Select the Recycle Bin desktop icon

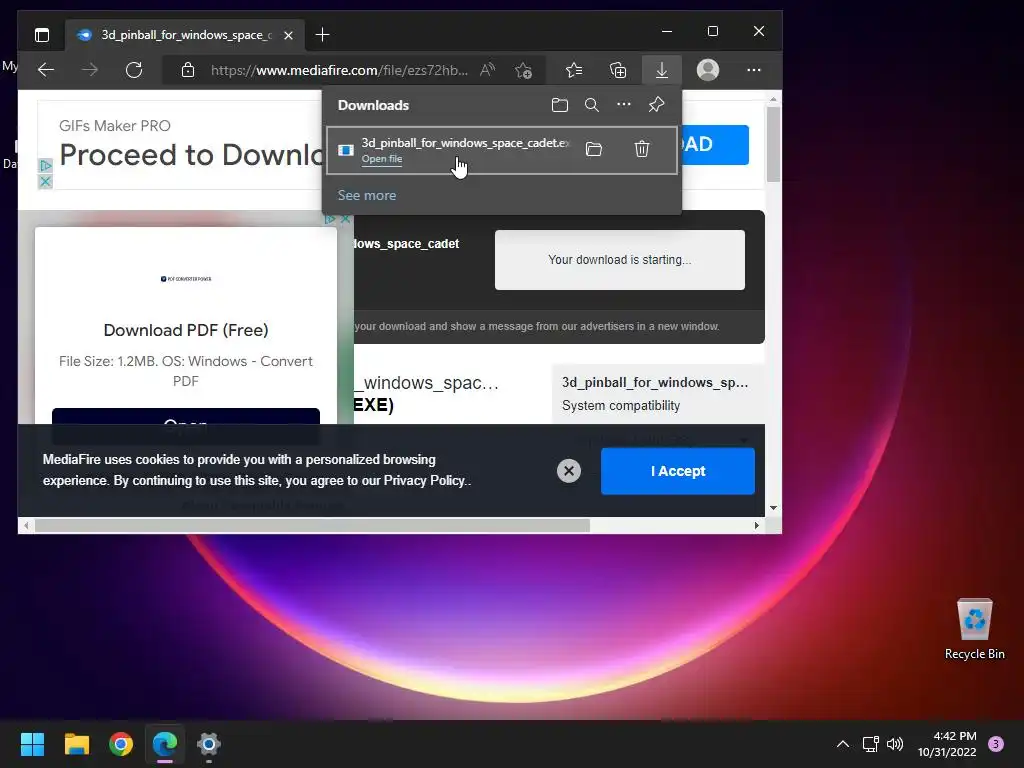click(974, 629)
